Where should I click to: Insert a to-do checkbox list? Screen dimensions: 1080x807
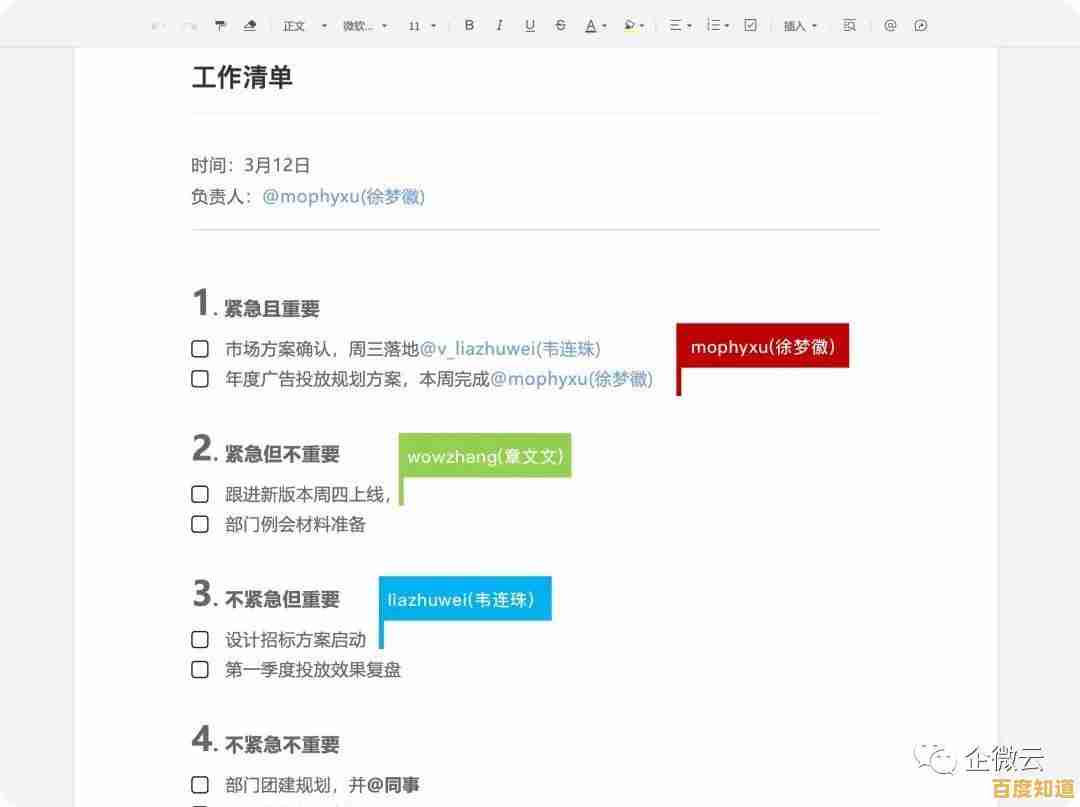[749, 25]
